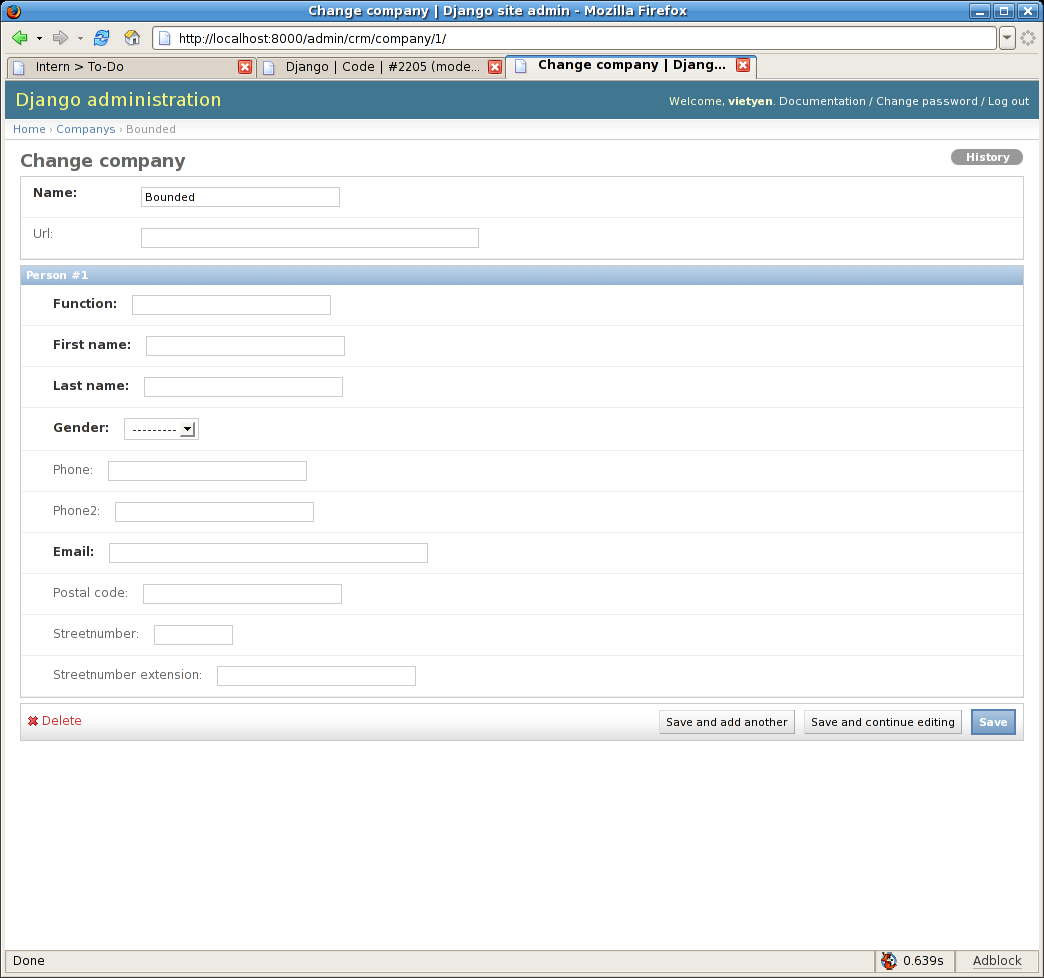Viewport: 1044px width, 978px height.
Task: Click the Django administration heading
Action: pos(119,100)
